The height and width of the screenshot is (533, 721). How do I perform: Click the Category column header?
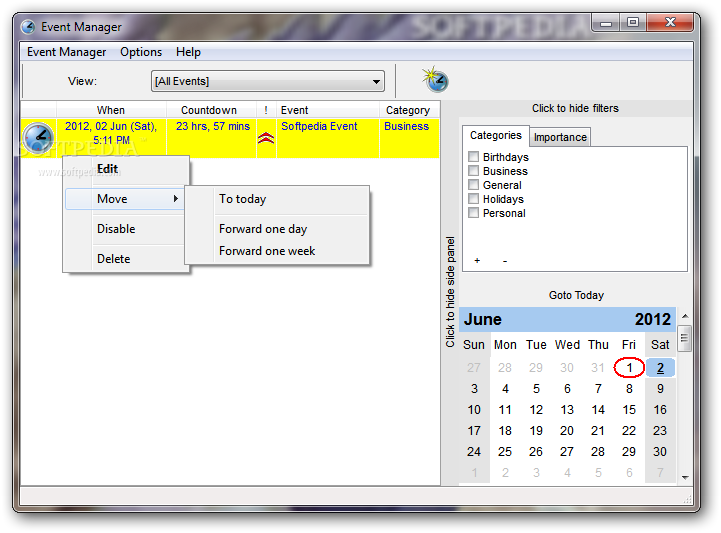pyautogui.click(x=408, y=110)
